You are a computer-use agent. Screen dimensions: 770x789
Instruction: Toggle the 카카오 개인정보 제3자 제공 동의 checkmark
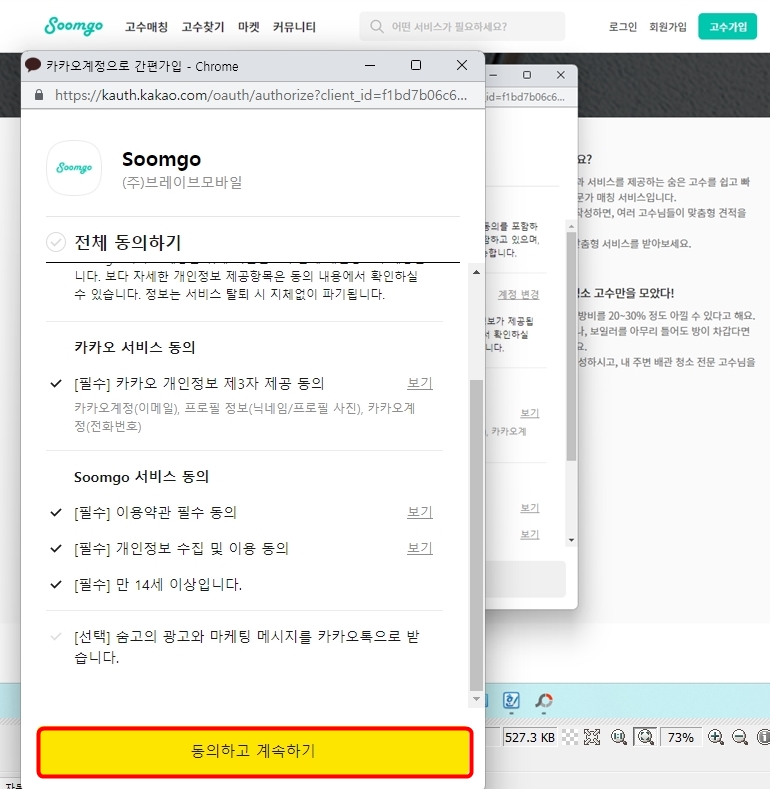pos(56,383)
